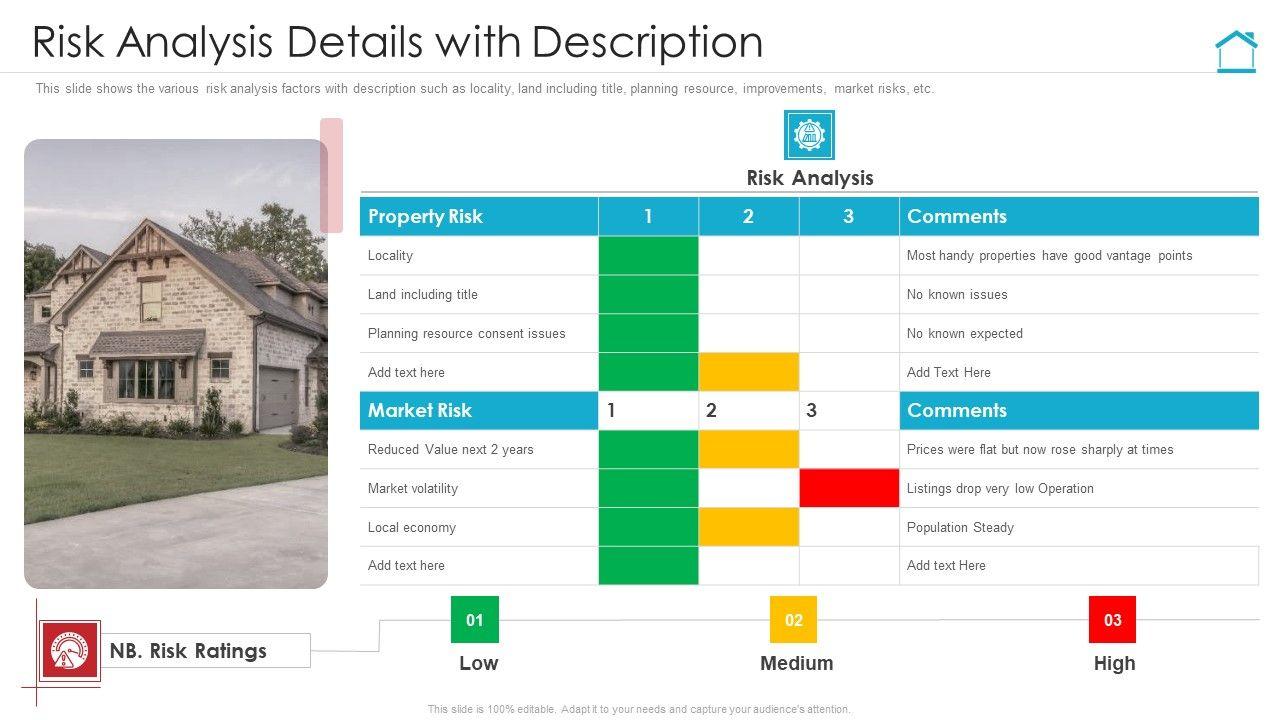Viewport: 1280px width, 720px height.
Task: Click the 'Add Text Here' Property Risk comment
Action: point(948,372)
